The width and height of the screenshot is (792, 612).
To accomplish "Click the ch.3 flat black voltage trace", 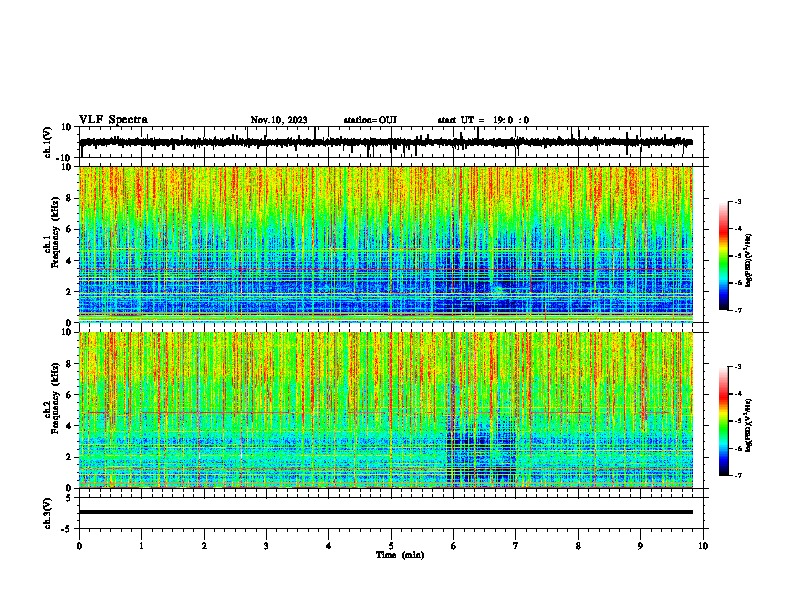I will (x=386, y=512).
